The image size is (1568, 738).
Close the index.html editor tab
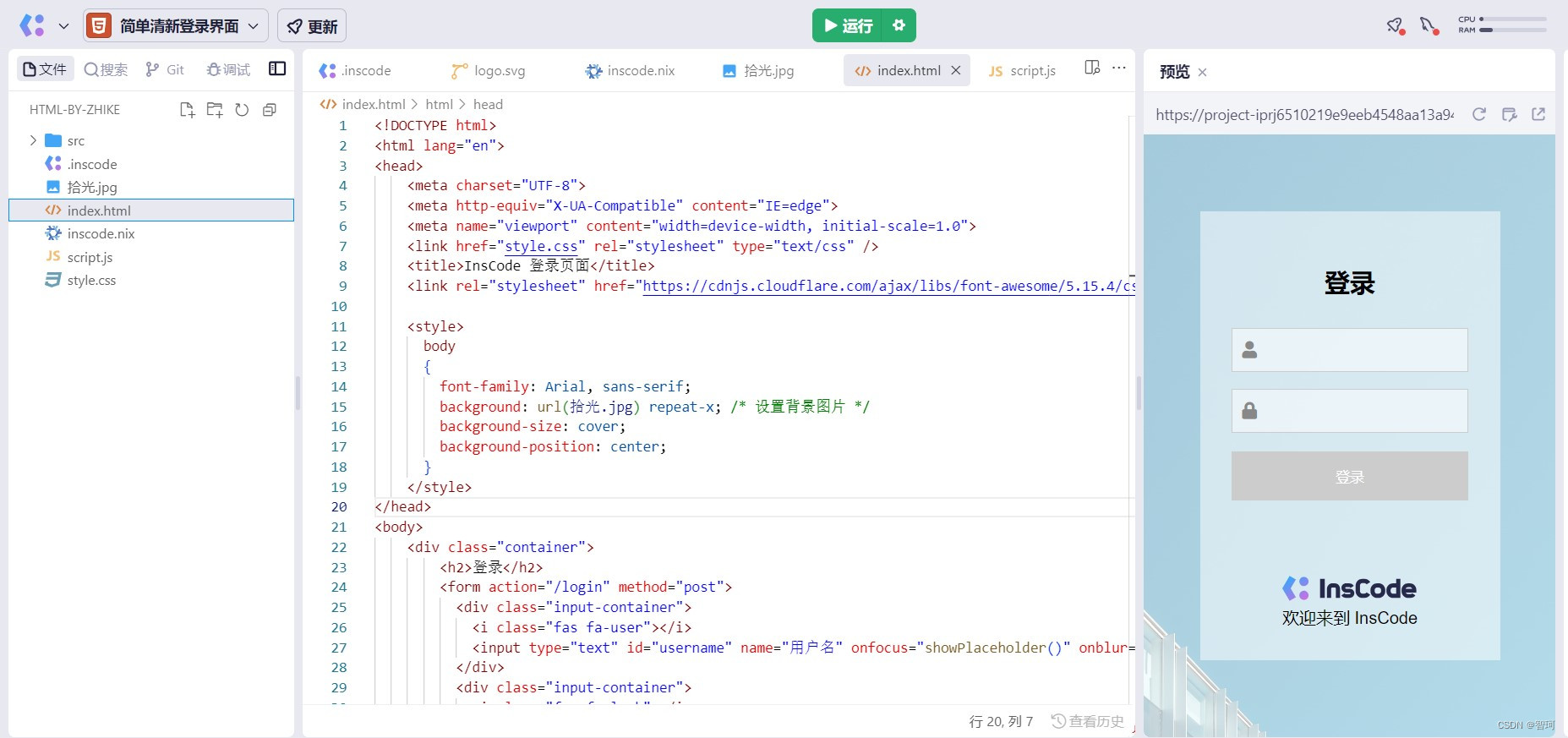[x=956, y=70]
